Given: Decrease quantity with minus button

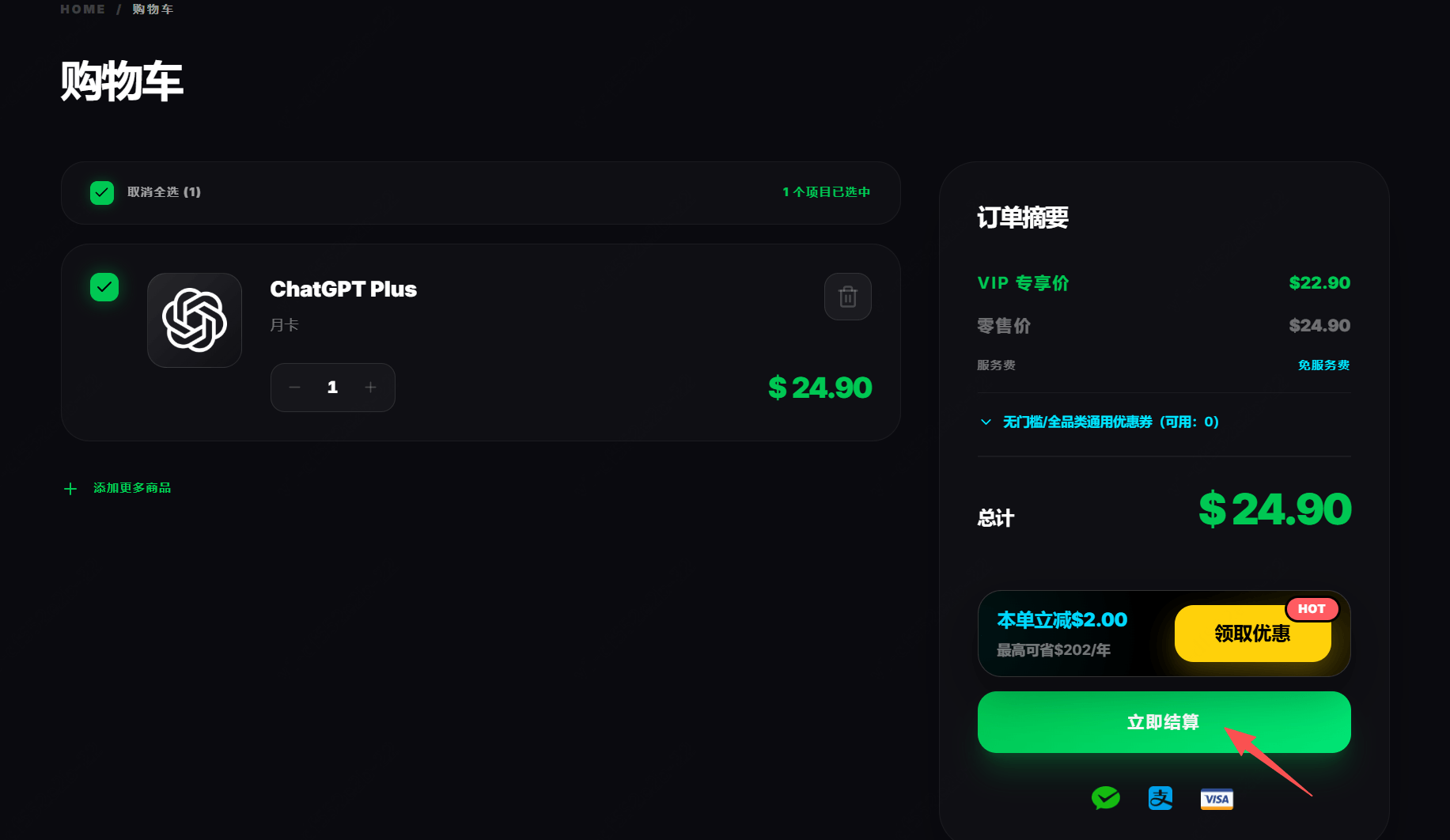Looking at the screenshot, I should 294,388.
